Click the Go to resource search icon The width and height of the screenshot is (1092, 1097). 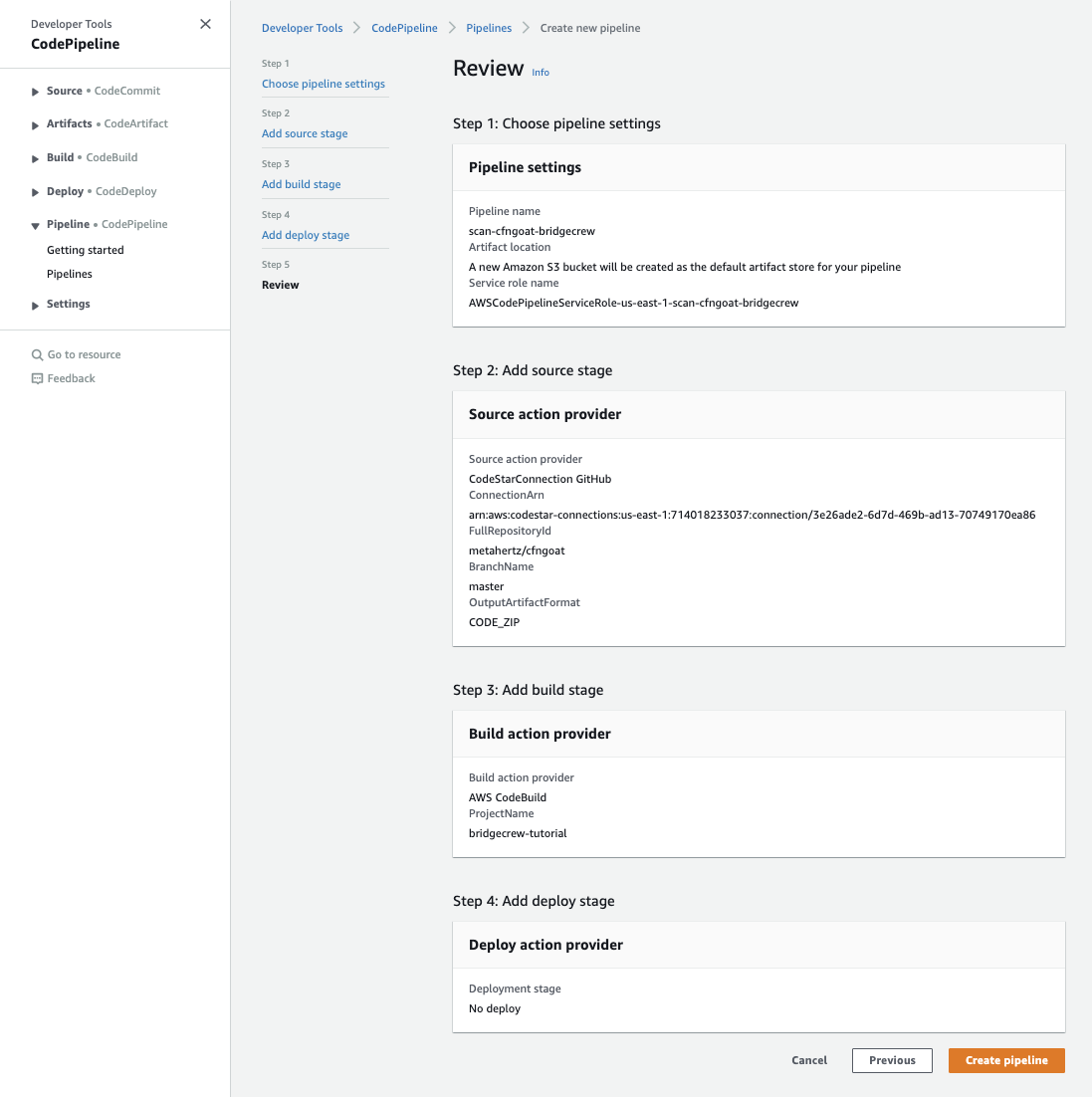pos(37,354)
